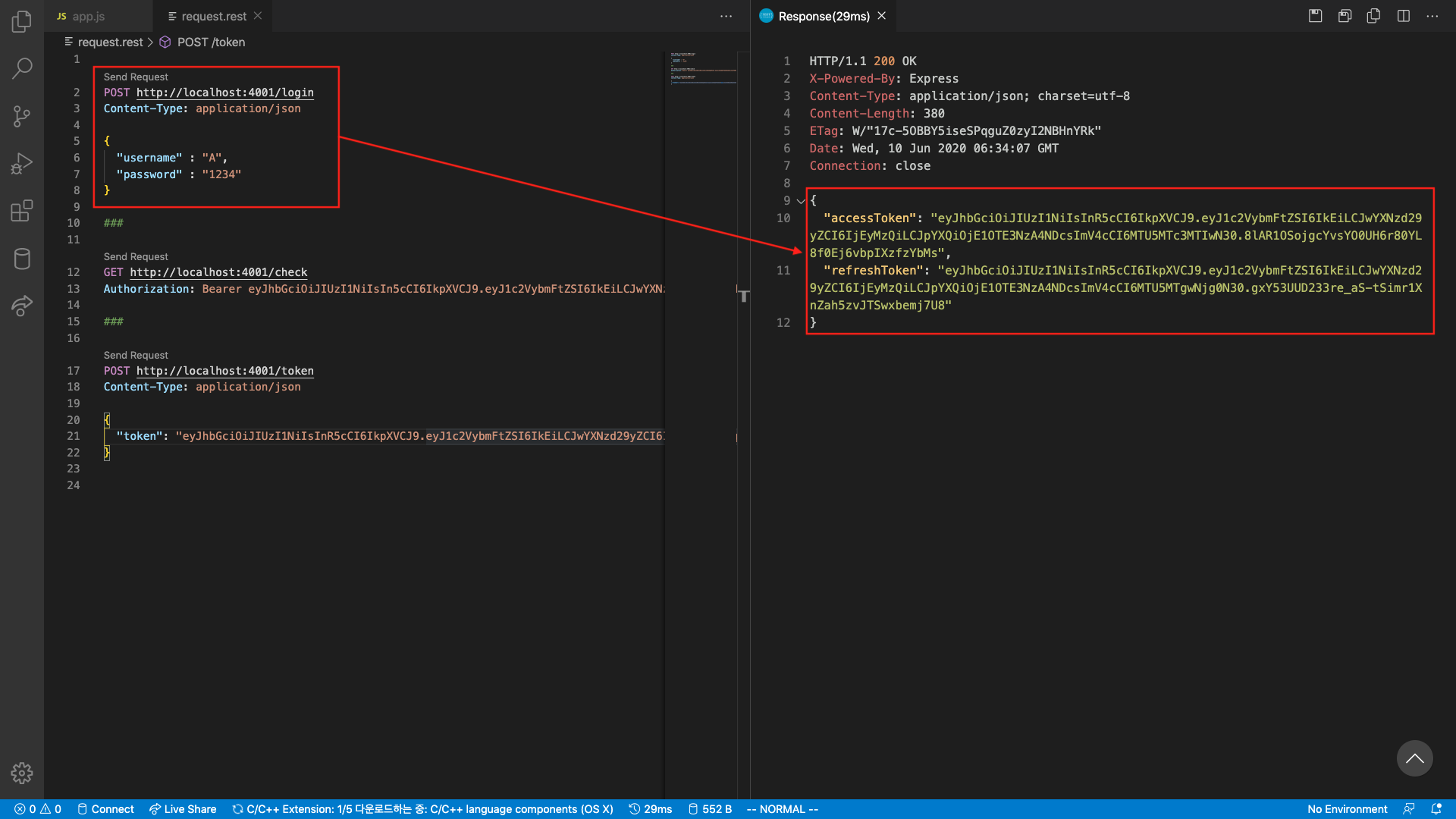Click No Environment in status bar

pyautogui.click(x=1347, y=809)
